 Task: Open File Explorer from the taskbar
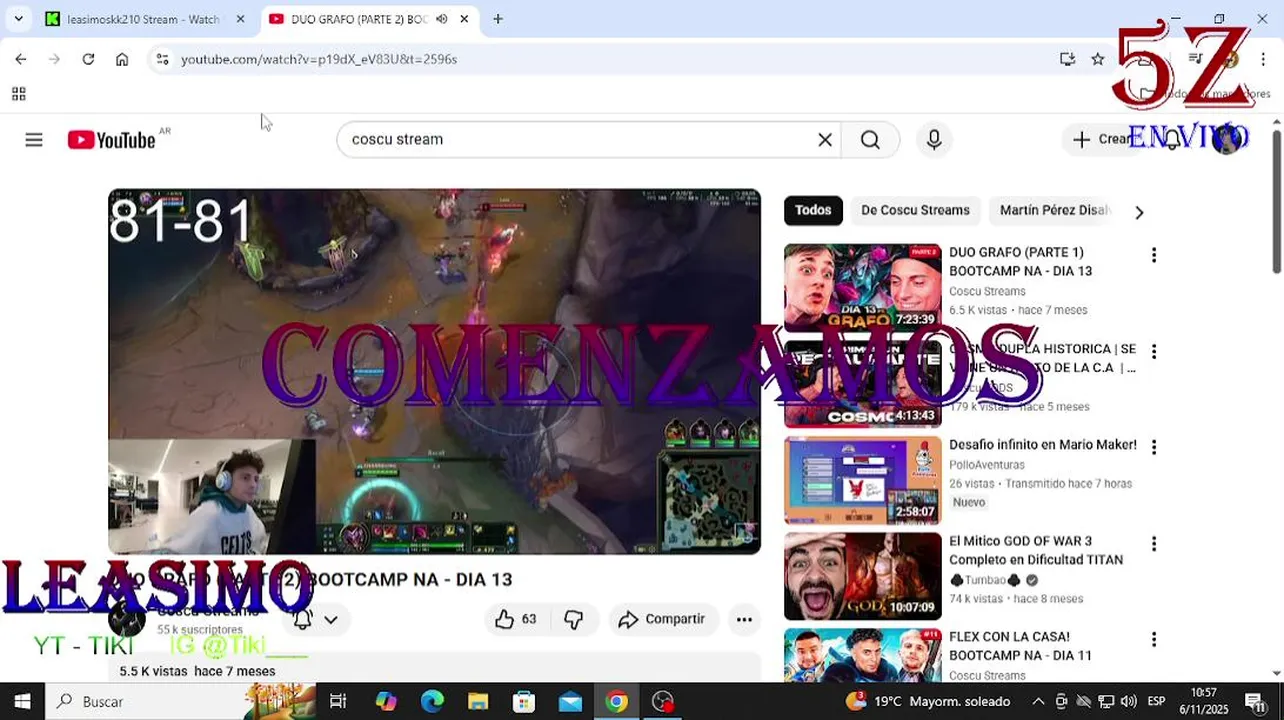pos(478,701)
